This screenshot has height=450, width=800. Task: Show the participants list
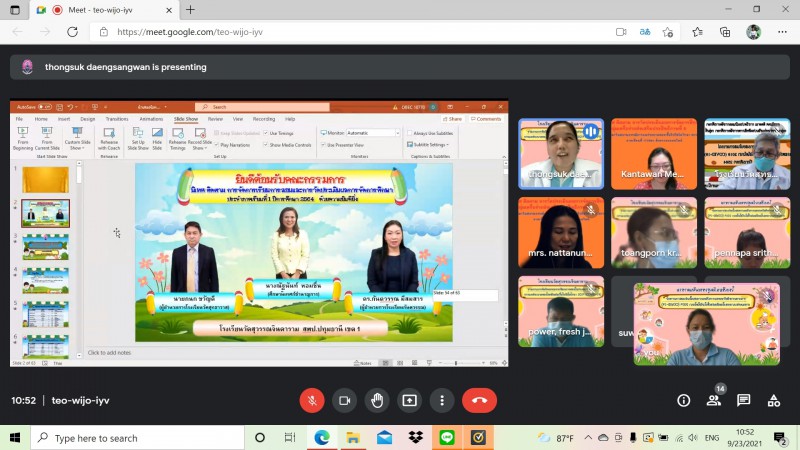click(x=714, y=400)
